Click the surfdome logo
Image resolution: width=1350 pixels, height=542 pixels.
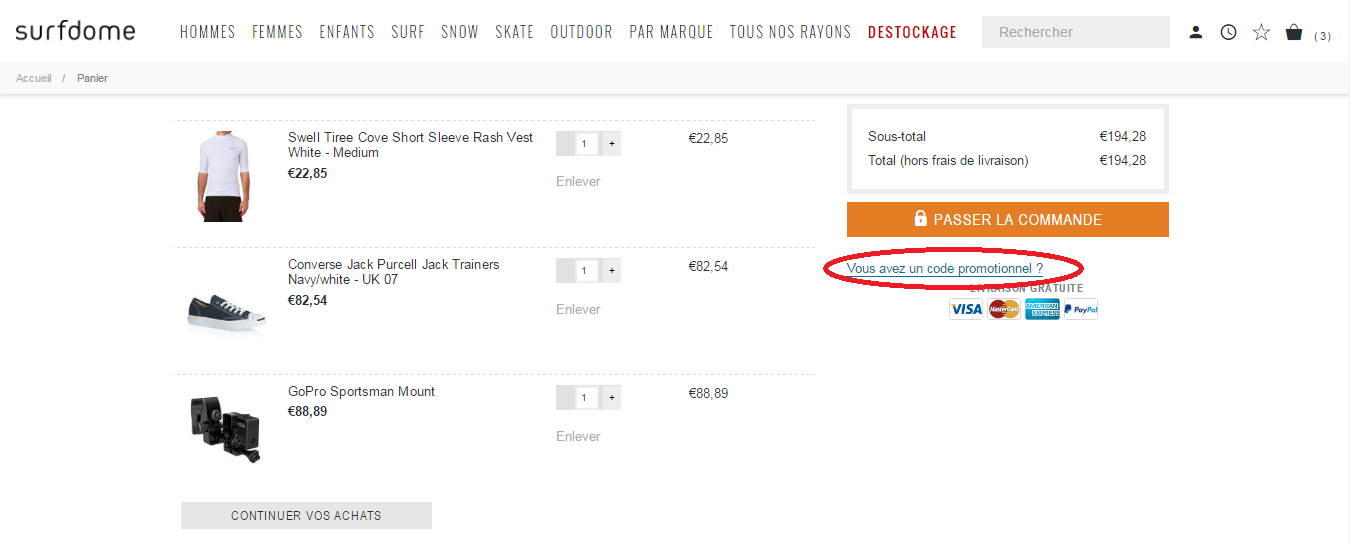pyautogui.click(x=76, y=31)
